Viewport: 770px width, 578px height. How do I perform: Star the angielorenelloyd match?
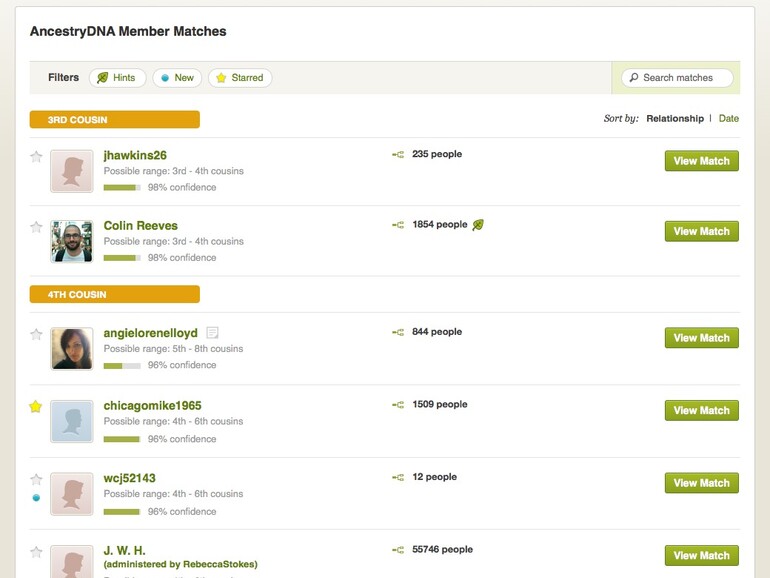36,334
